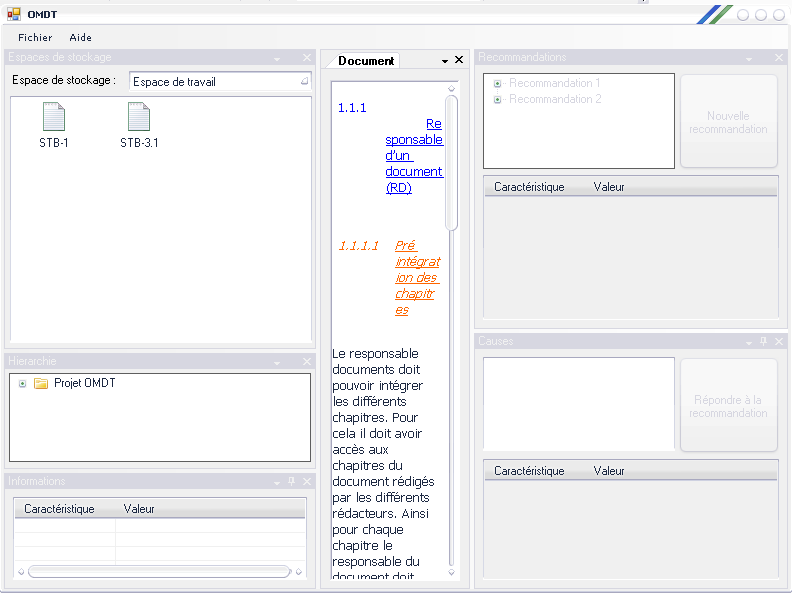Pin the Informations panel
Image resolution: width=792 pixels, height=593 pixels.
(x=291, y=482)
